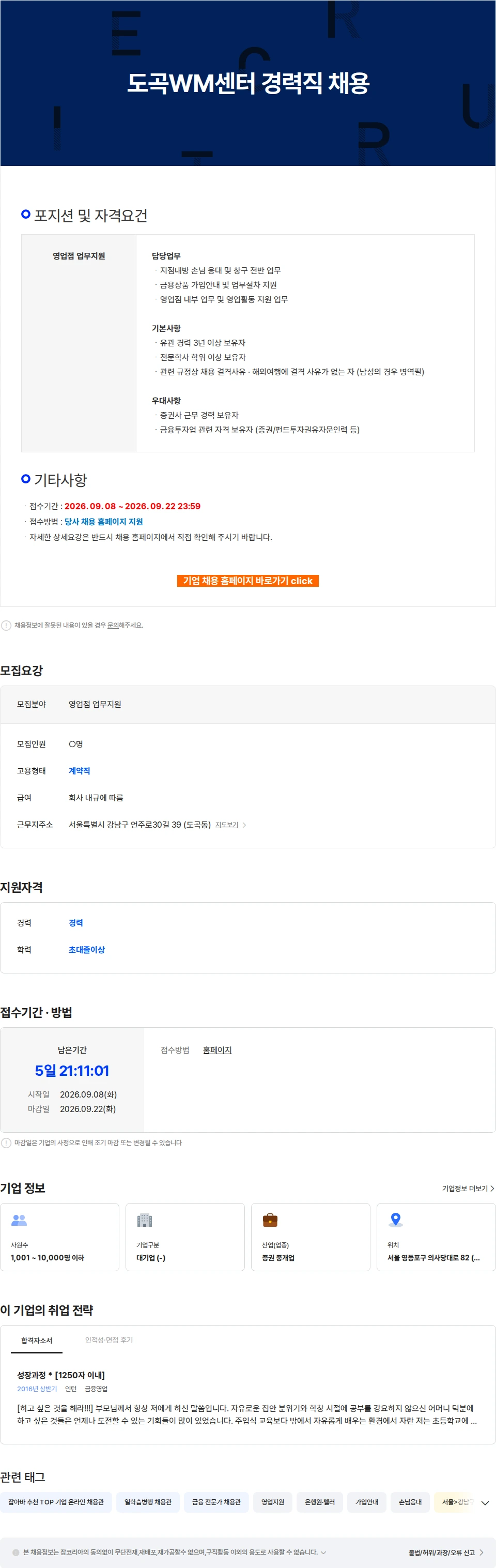This screenshot has width=496, height=1568.
Task: Click the chevron next to 지도보기
Action: (245, 825)
